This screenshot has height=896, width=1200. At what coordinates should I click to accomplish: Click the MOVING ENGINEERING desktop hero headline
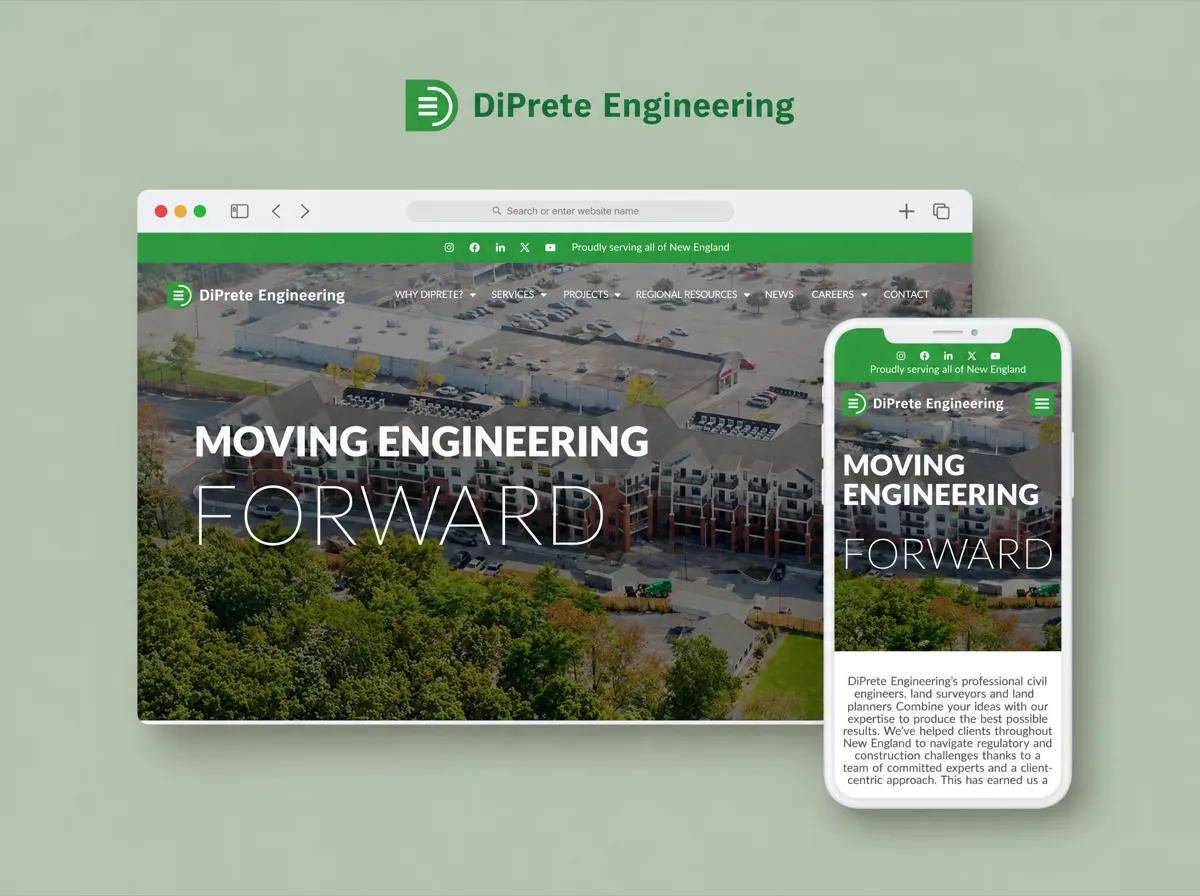(x=422, y=441)
